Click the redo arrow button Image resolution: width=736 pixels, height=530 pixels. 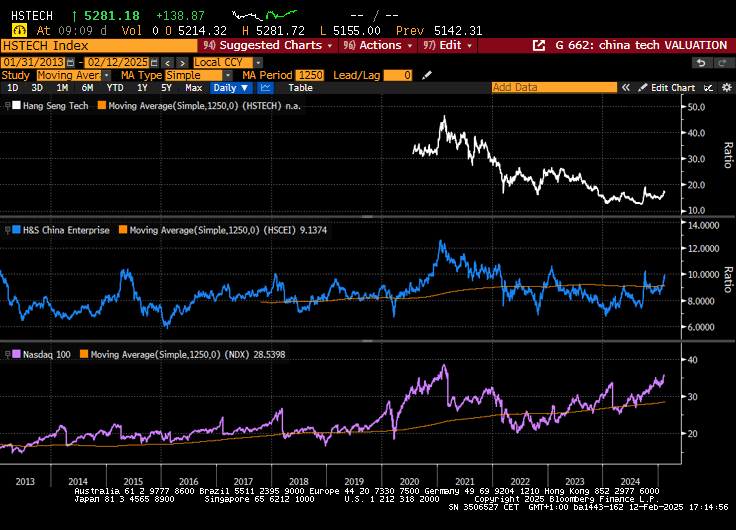[723, 62]
